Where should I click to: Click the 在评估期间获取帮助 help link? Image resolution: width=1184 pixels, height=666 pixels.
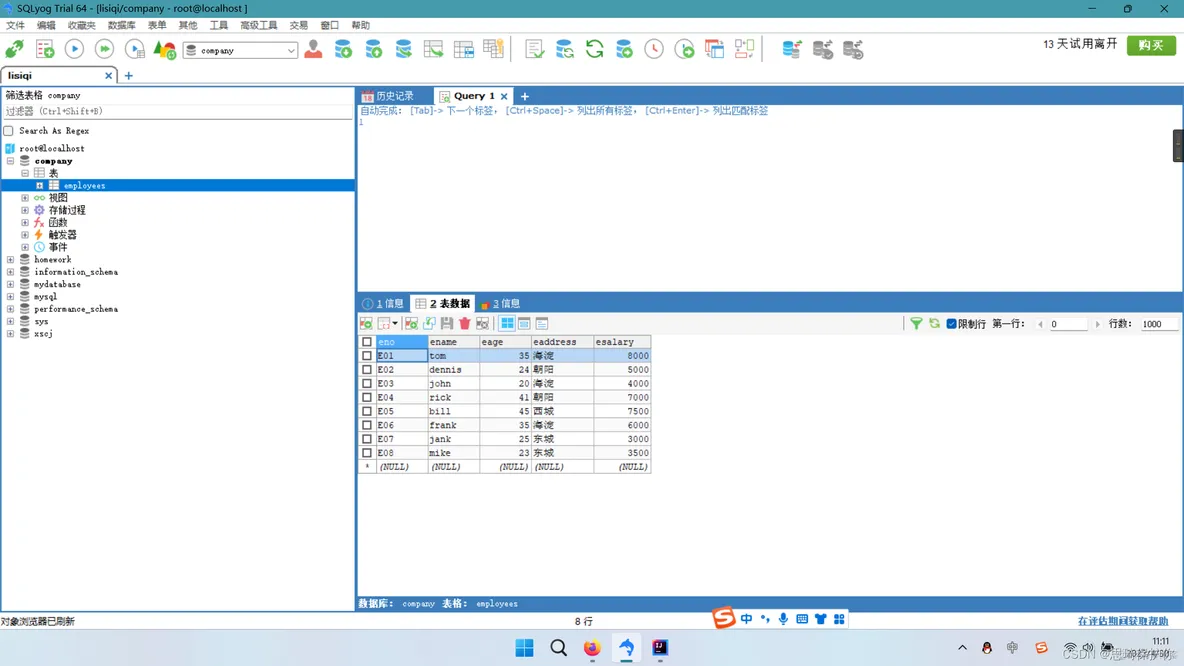pyautogui.click(x=1123, y=621)
